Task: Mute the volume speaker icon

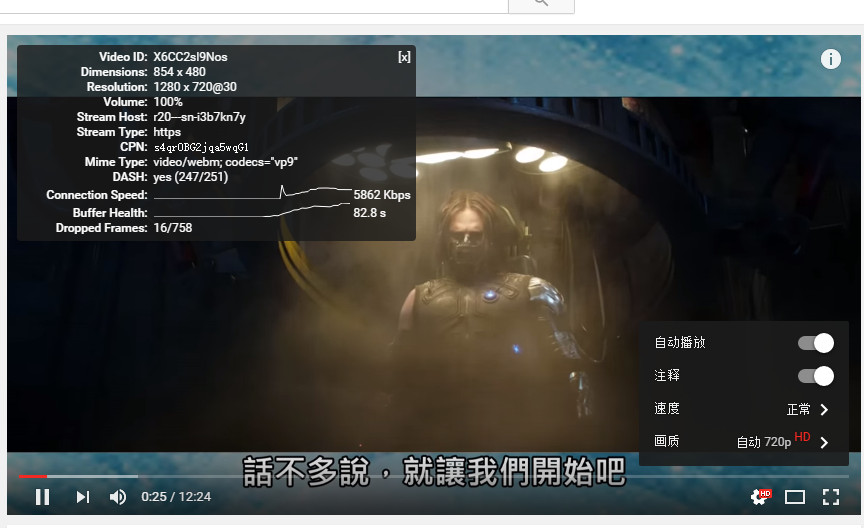Action: click(117, 497)
